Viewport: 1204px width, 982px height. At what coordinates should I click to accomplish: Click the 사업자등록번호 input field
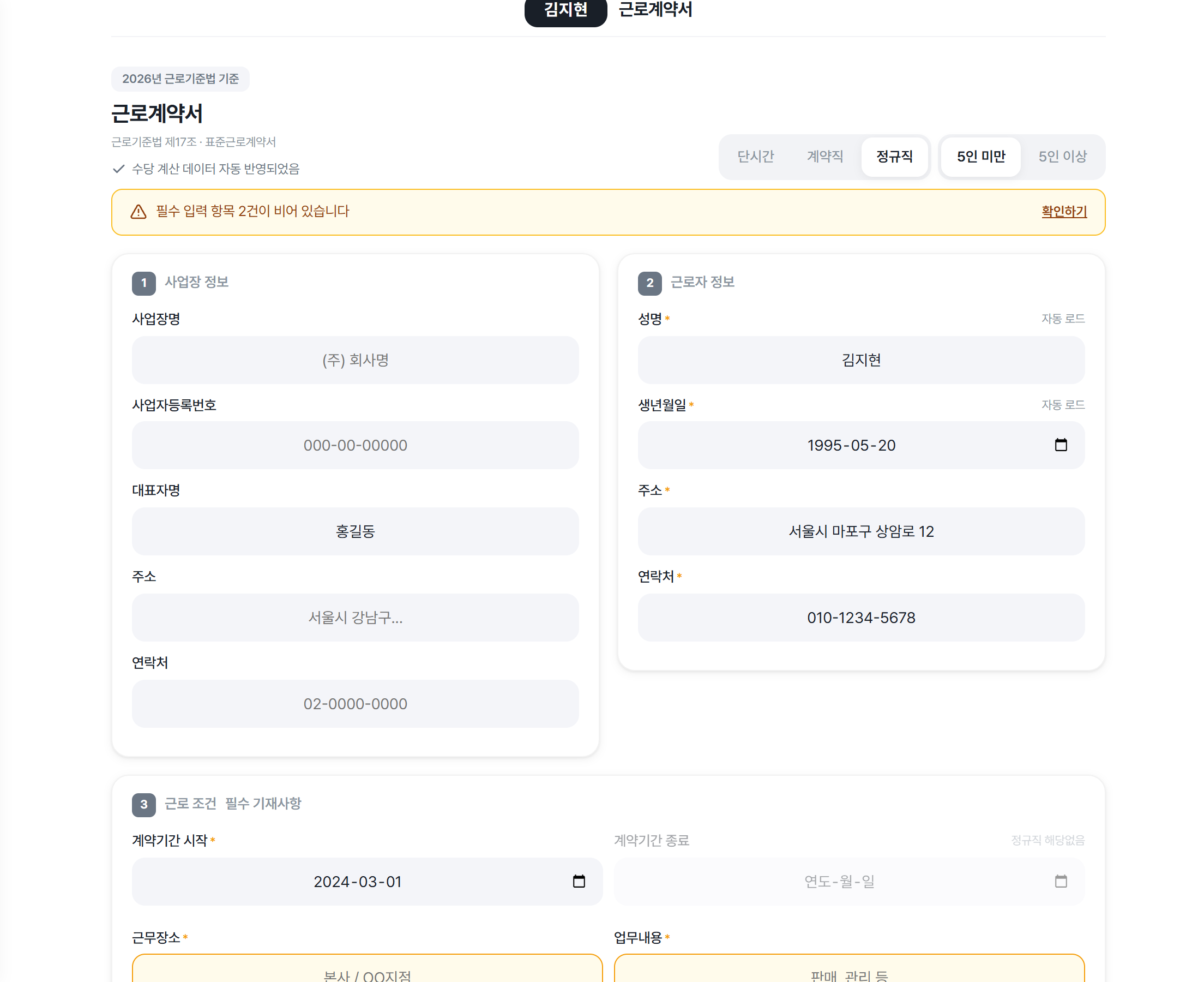pyautogui.click(x=355, y=445)
